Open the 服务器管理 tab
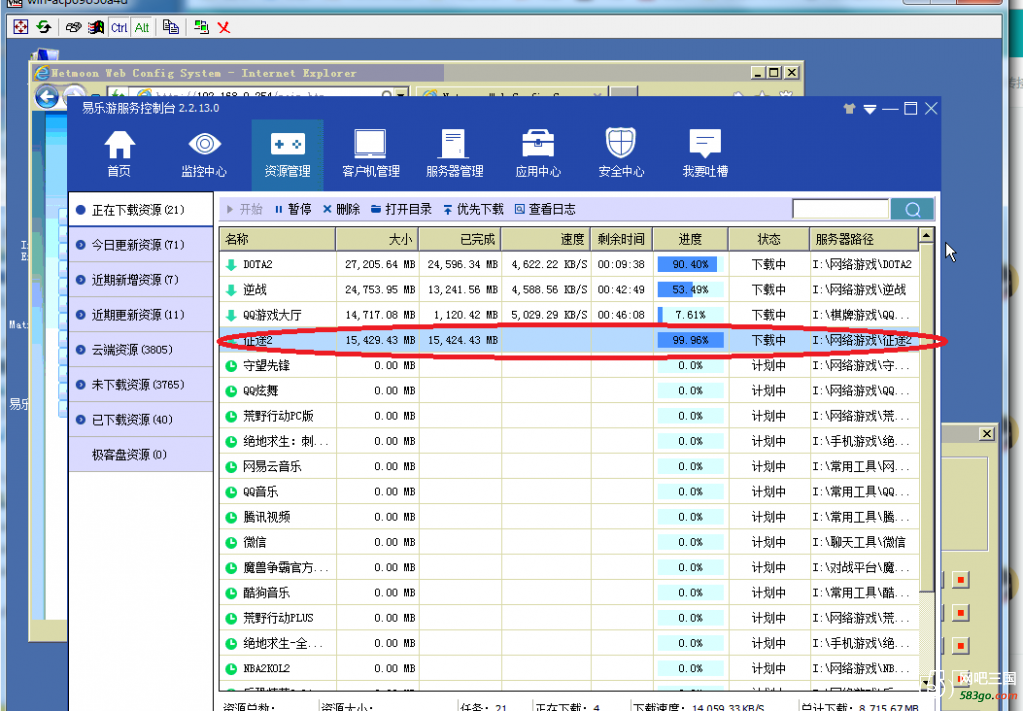 [454, 154]
